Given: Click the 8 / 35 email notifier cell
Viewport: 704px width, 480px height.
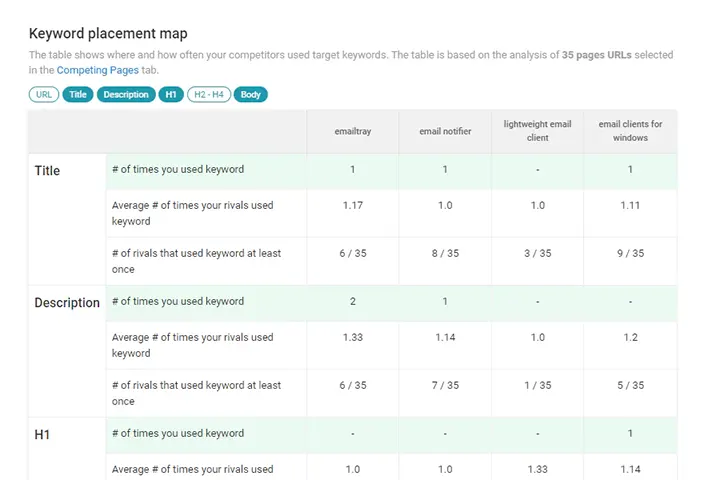Looking at the screenshot, I should click(x=445, y=253).
